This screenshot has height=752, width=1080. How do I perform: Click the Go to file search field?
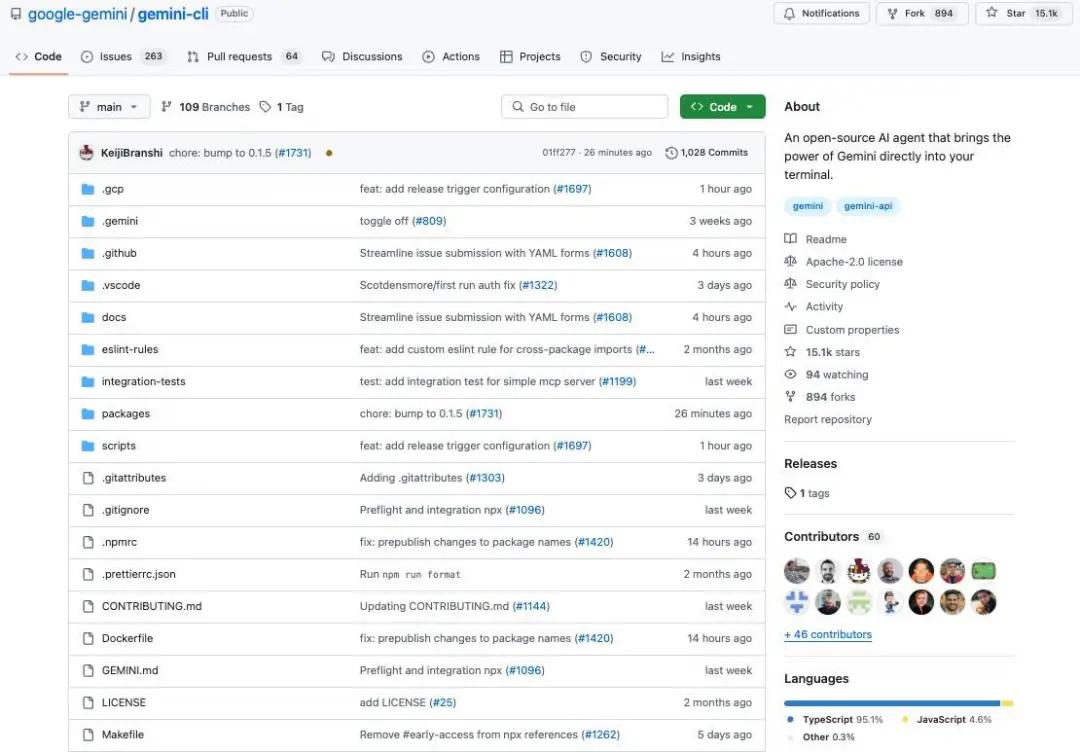[x=584, y=107]
